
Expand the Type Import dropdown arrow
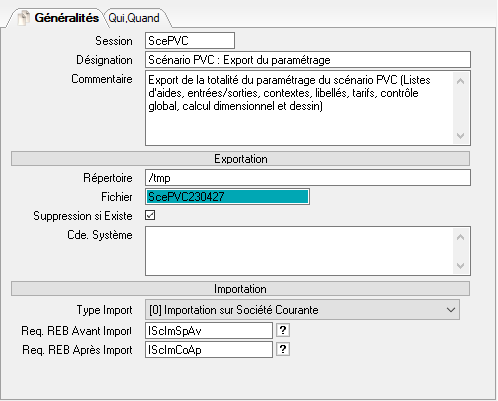point(451,310)
